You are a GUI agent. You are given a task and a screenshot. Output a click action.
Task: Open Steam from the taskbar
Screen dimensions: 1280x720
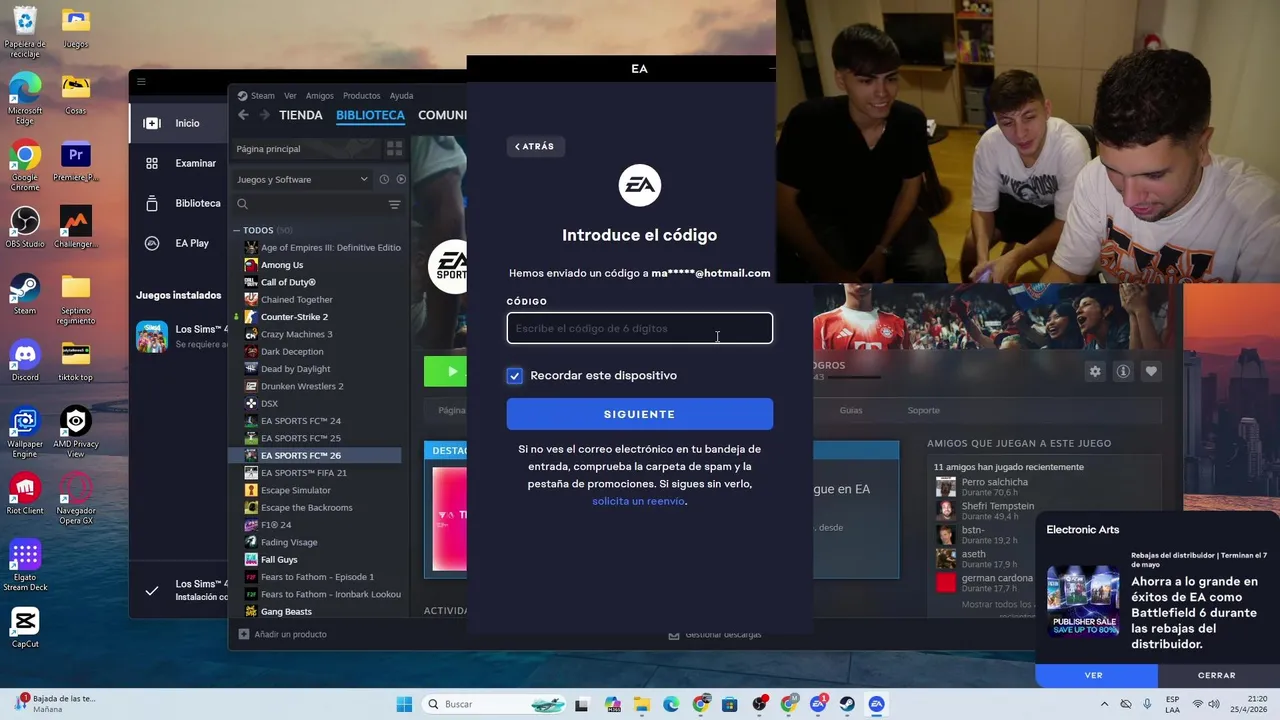coord(847,704)
